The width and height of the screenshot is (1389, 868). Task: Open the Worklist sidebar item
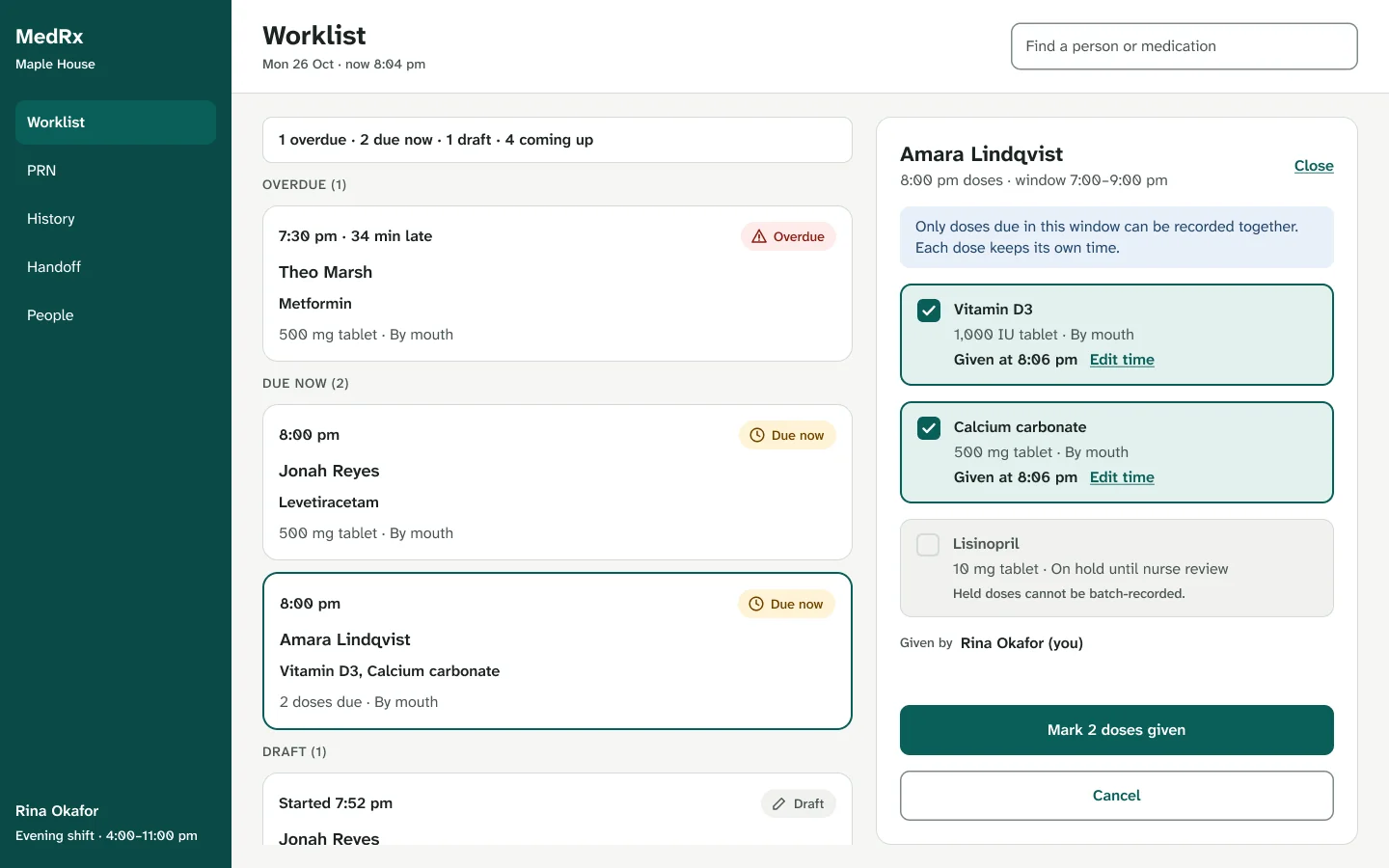pos(116,122)
